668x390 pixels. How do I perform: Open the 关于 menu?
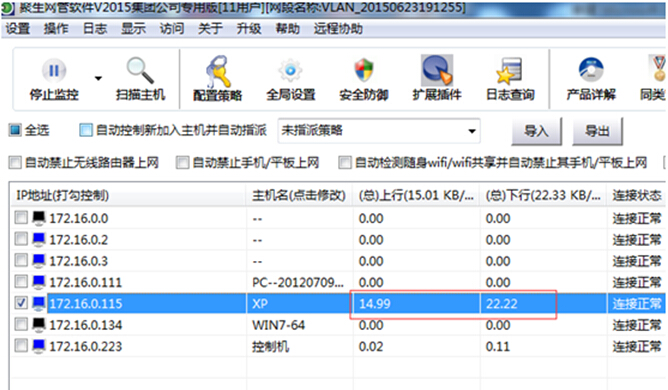click(x=210, y=29)
